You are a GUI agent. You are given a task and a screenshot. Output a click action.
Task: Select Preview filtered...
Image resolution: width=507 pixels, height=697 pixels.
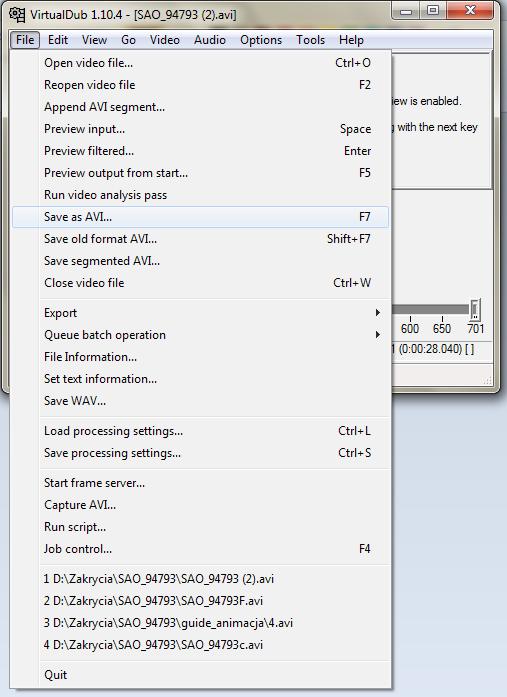tap(200, 151)
